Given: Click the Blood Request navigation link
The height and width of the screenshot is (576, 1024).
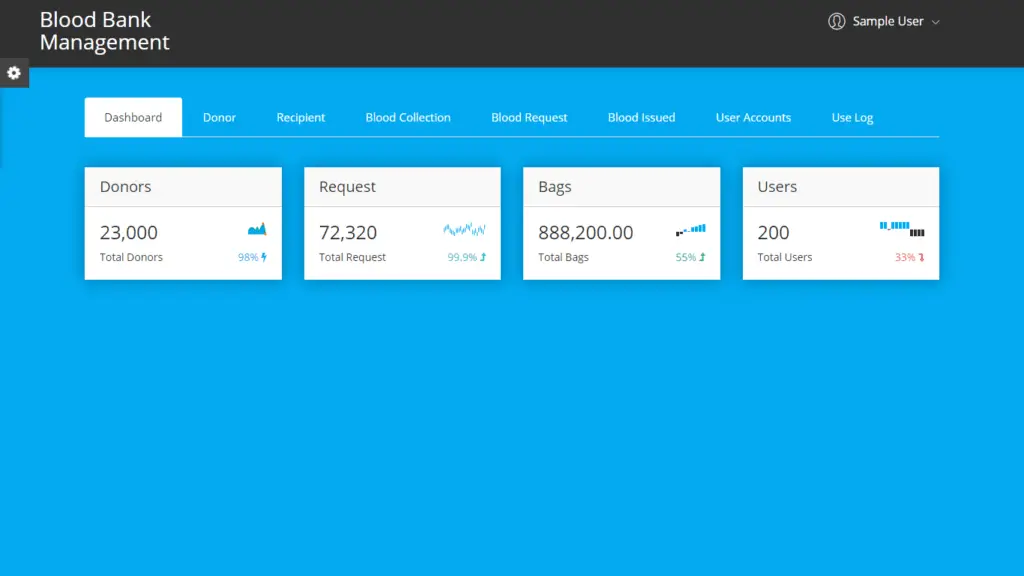Looking at the screenshot, I should pos(528,117).
